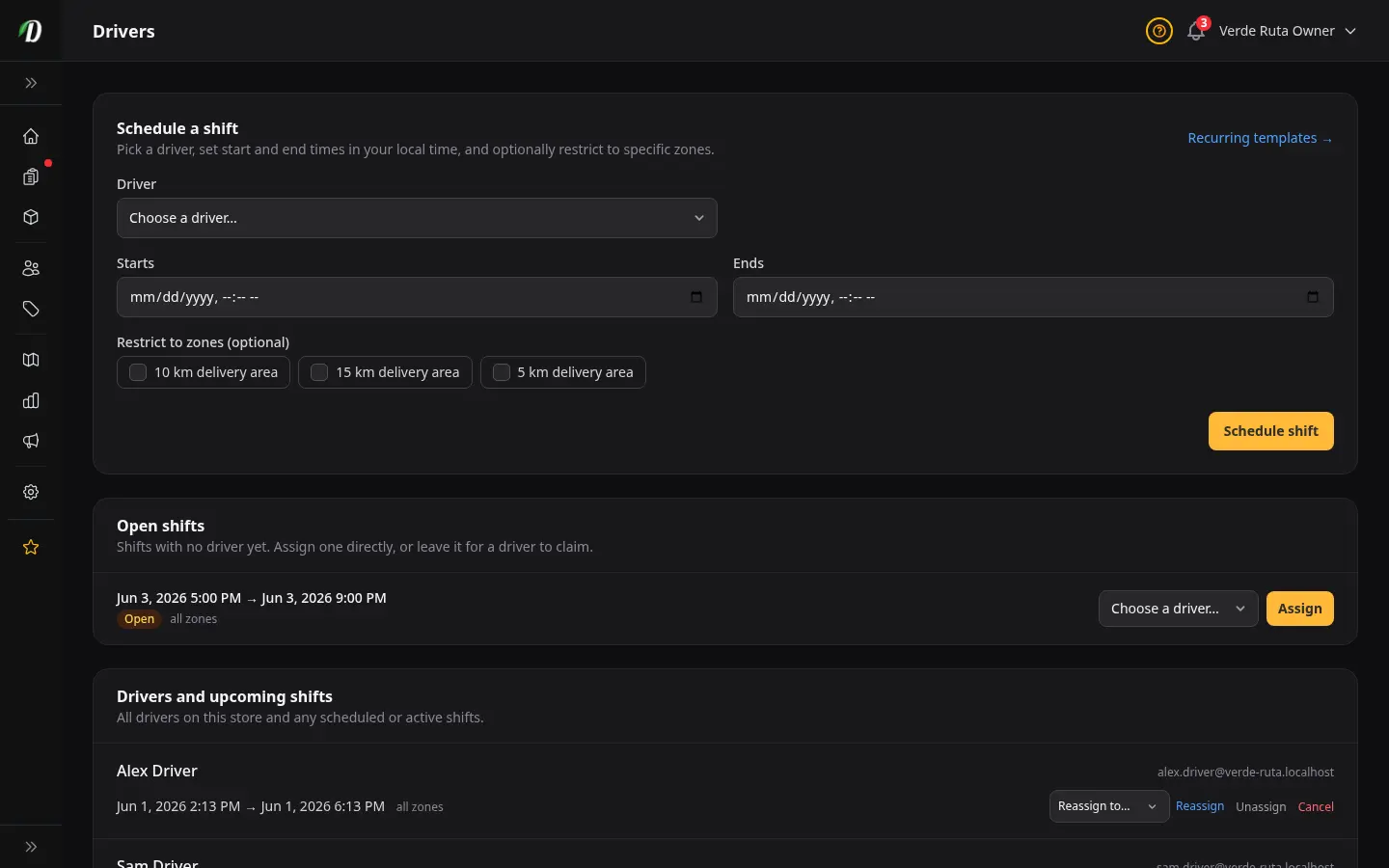Click the Starts date-time field
The width and height of the screenshot is (1389, 868).
pyautogui.click(x=417, y=297)
